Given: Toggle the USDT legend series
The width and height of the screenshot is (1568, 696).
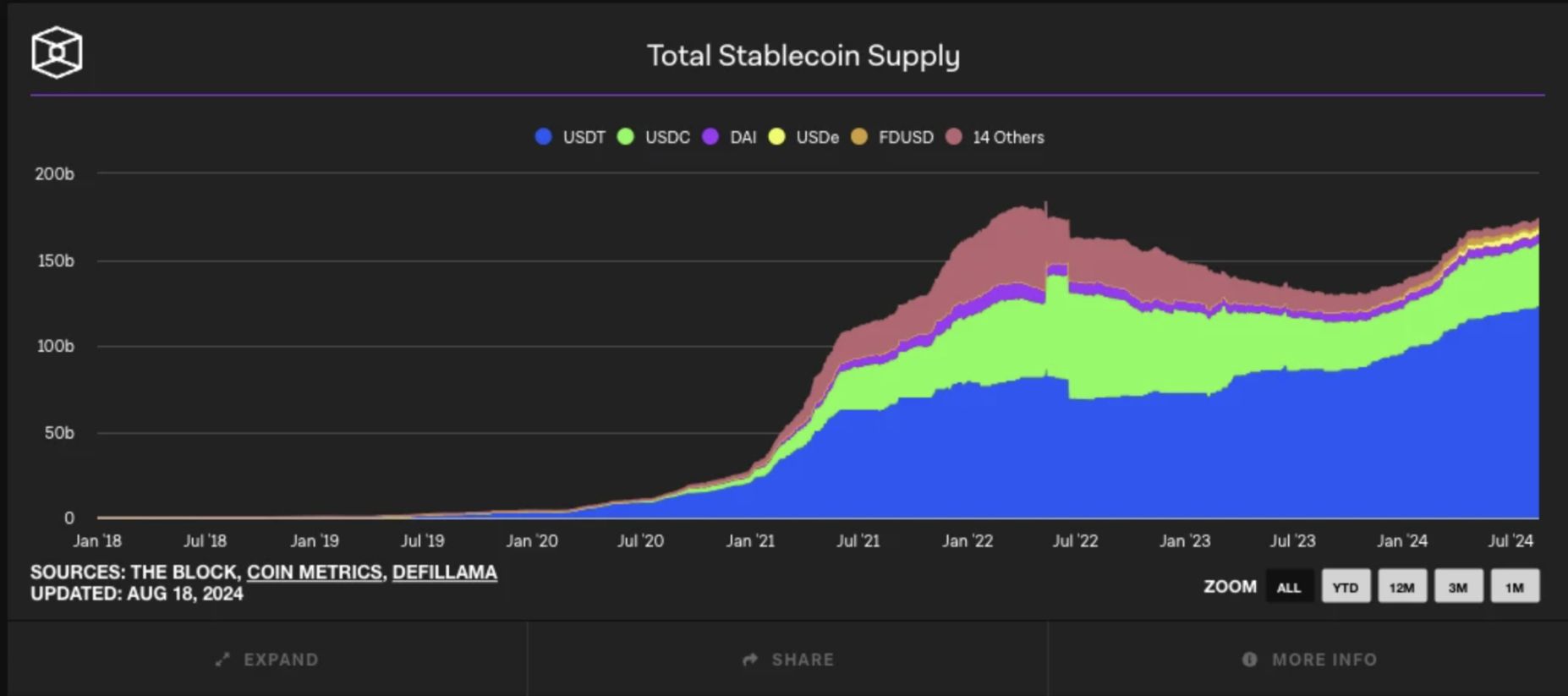Looking at the screenshot, I should 570,137.
